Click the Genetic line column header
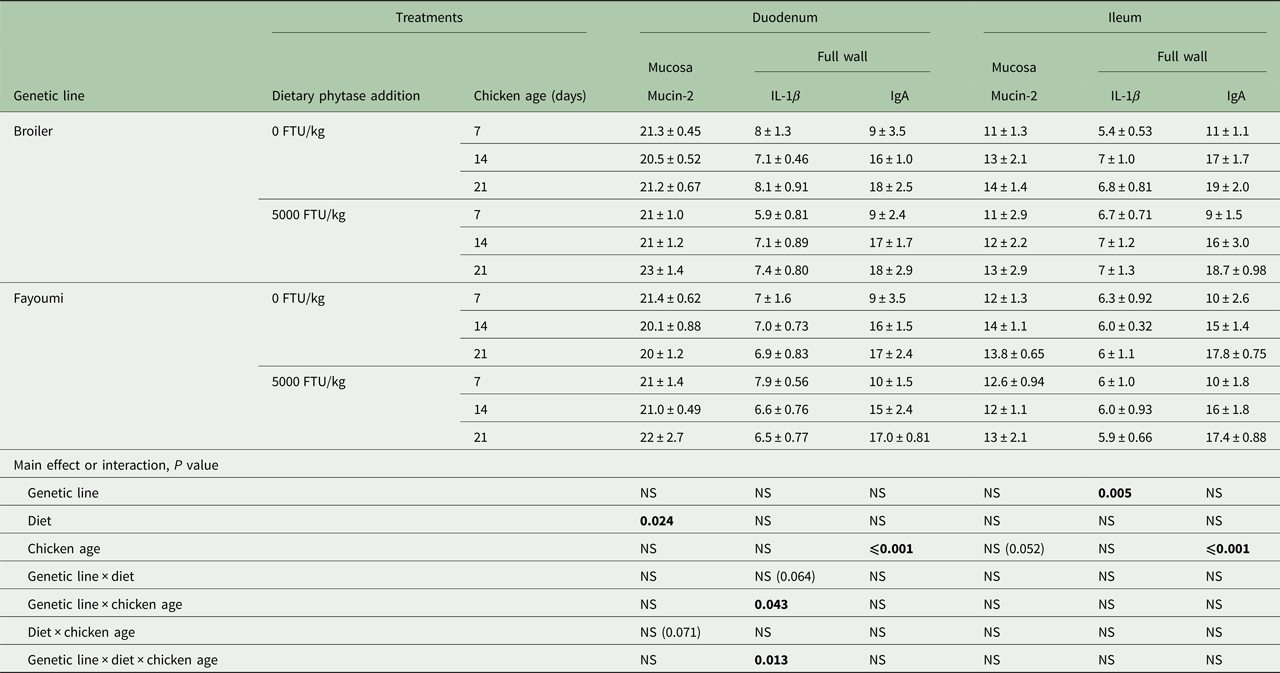The image size is (1280, 673). pyautogui.click(x=49, y=96)
